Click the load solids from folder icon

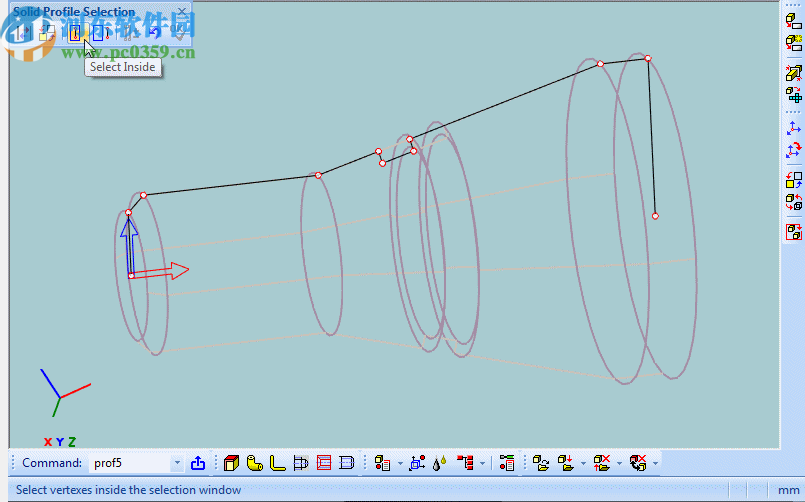click(x=566, y=463)
